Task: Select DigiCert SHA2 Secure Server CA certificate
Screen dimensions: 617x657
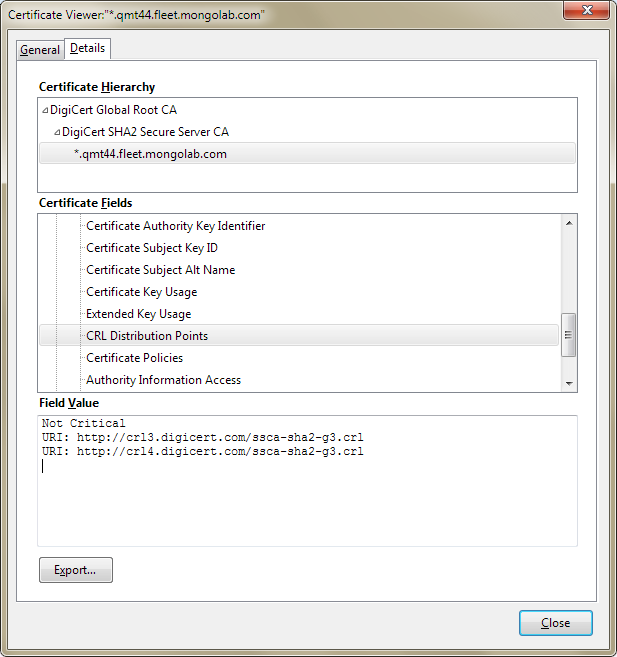Action: point(145,132)
